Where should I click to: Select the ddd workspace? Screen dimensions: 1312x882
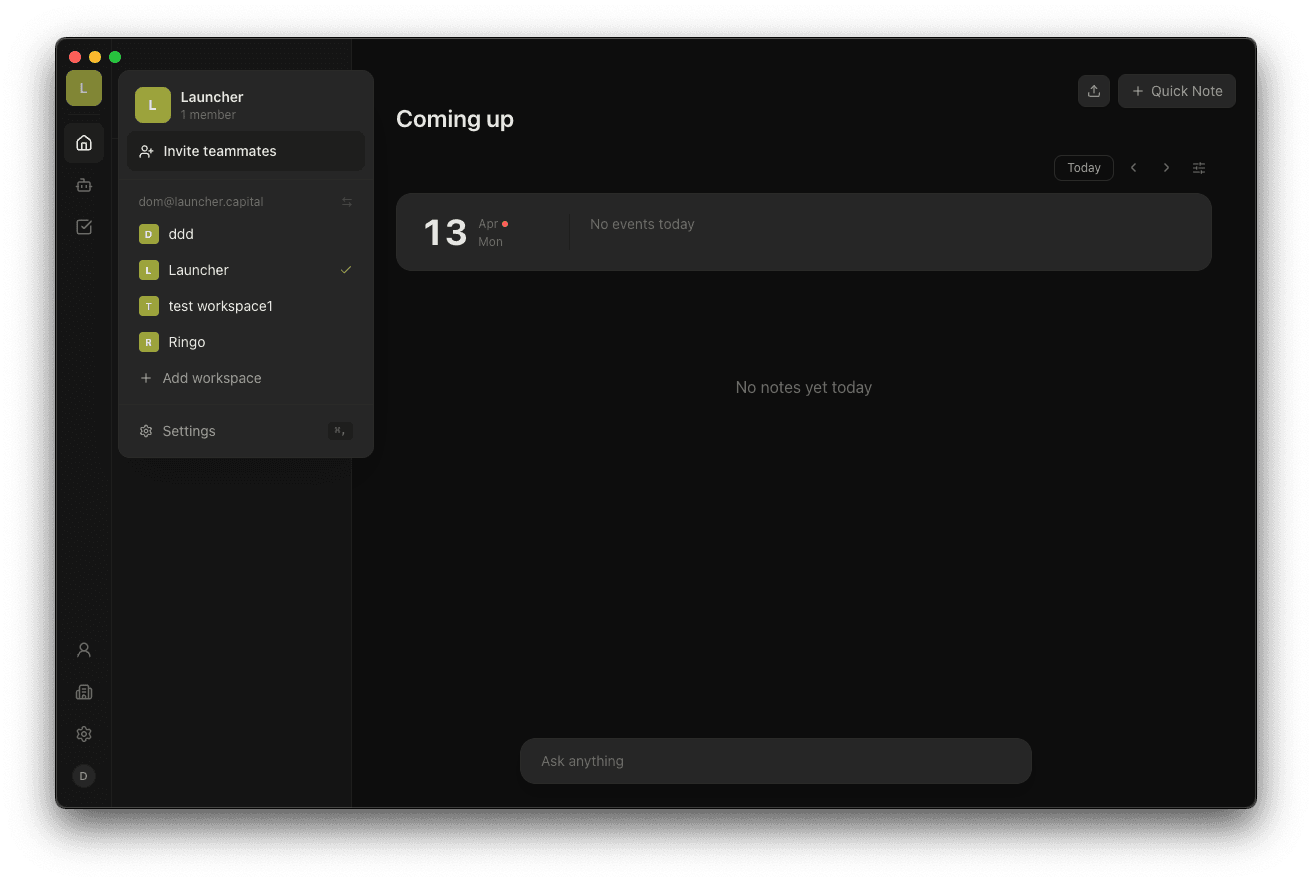coord(180,233)
